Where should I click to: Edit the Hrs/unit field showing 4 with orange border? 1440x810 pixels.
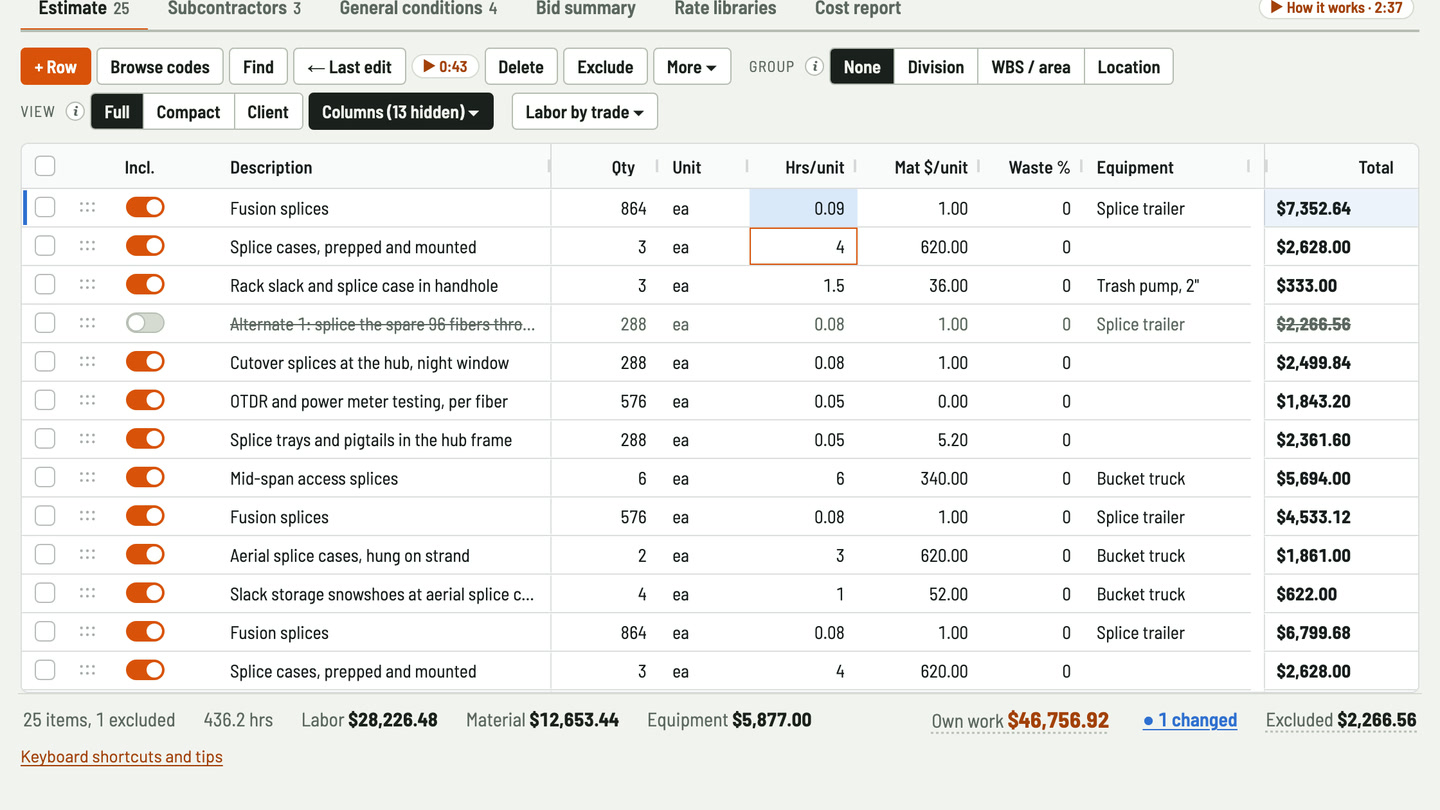point(803,247)
